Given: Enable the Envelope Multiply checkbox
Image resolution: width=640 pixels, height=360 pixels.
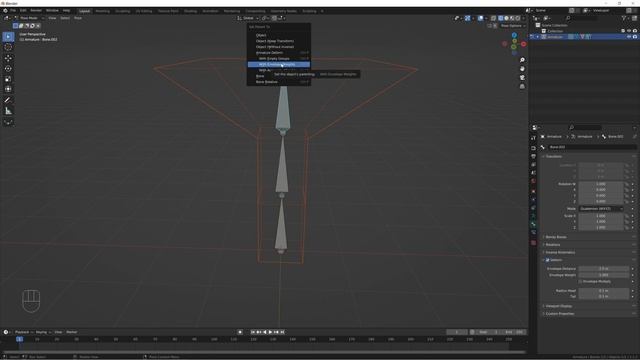Looking at the screenshot, I should point(580,282).
